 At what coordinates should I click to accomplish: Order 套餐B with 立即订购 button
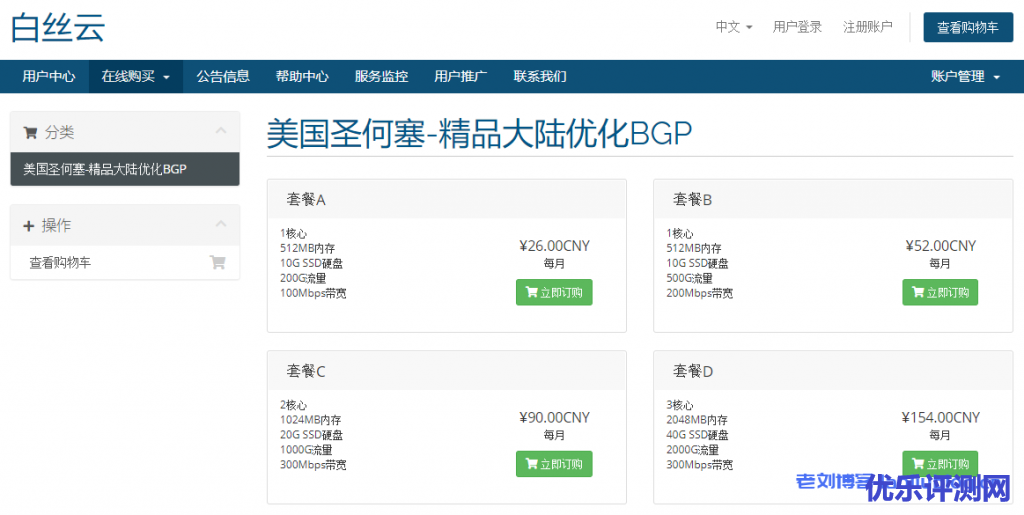940,293
